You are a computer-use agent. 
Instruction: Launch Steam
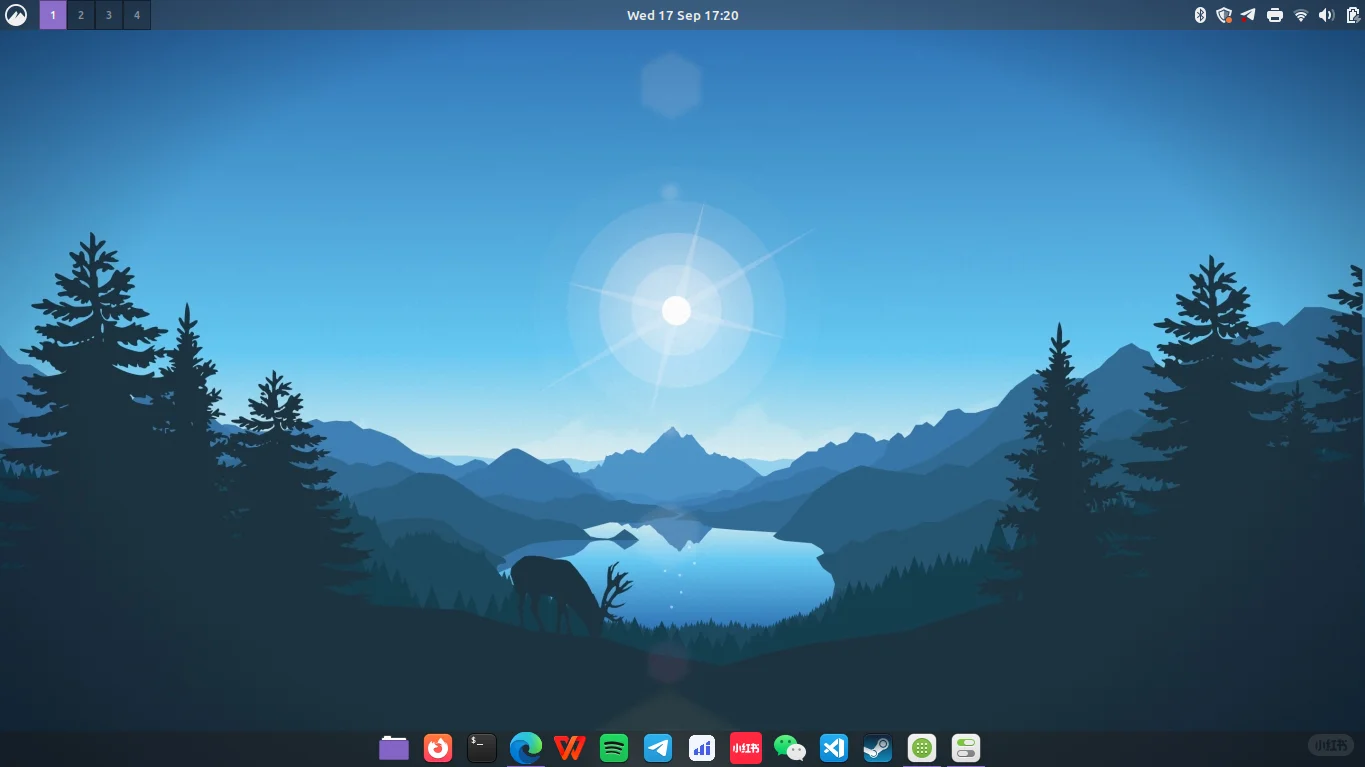click(x=877, y=747)
